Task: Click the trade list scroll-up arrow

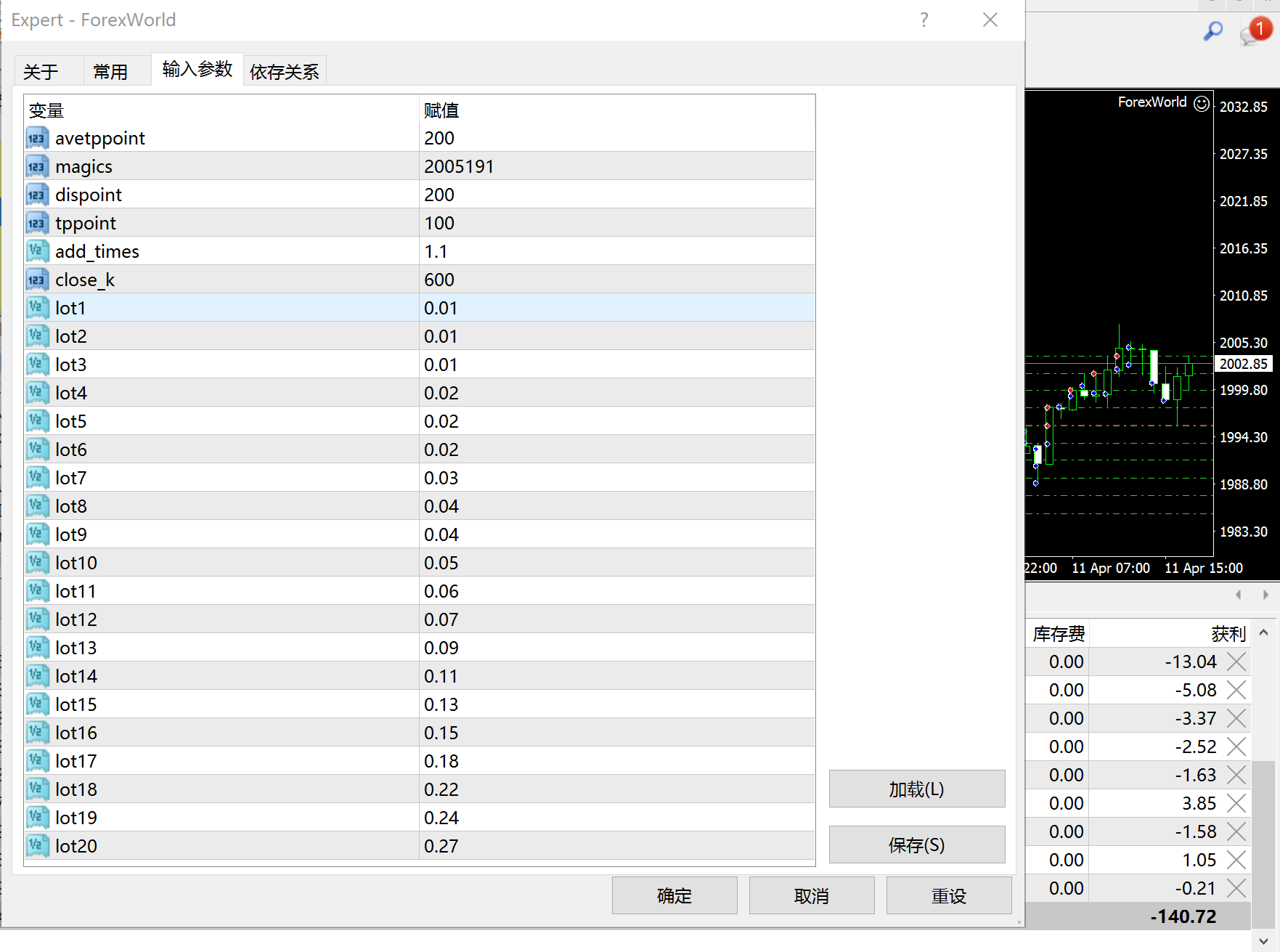Action: pyautogui.click(x=1264, y=632)
